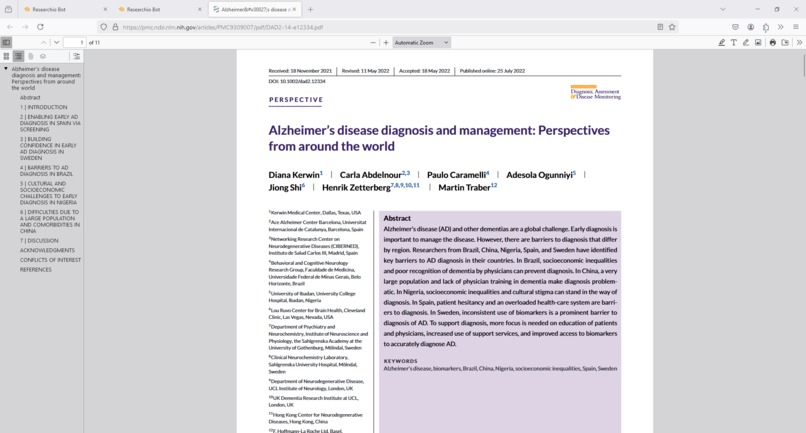Toggle reader view icon
Viewport: 806px width, 433px height.
(660, 27)
